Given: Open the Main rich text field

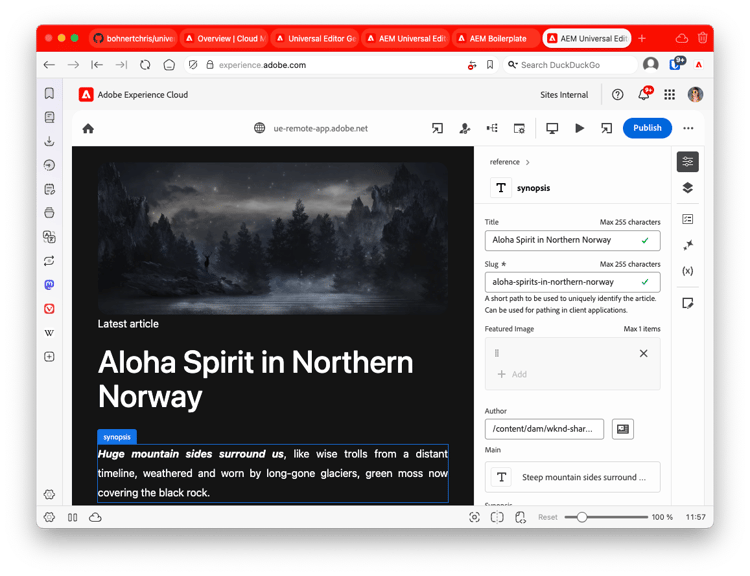Looking at the screenshot, I should click(x=573, y=477).
